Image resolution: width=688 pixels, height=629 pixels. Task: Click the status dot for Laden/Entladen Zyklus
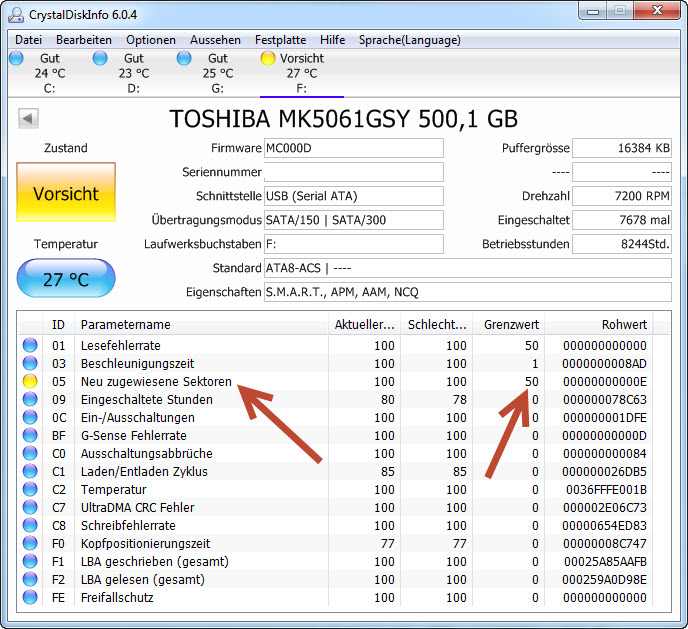point(30,471)
